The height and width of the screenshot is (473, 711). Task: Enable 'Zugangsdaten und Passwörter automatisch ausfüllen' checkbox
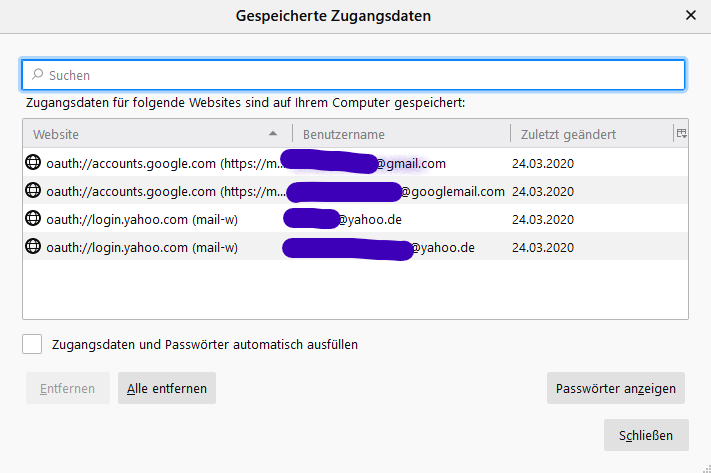(x=32, y=344)
